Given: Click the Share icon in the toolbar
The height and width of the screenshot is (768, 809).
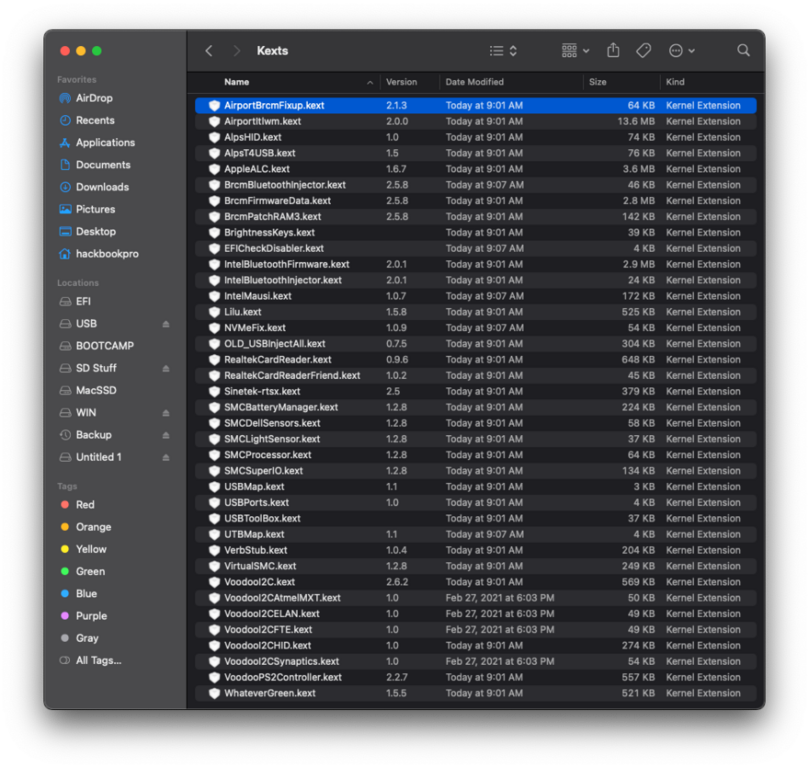Looking at the screenshot, I should [614, 50].
